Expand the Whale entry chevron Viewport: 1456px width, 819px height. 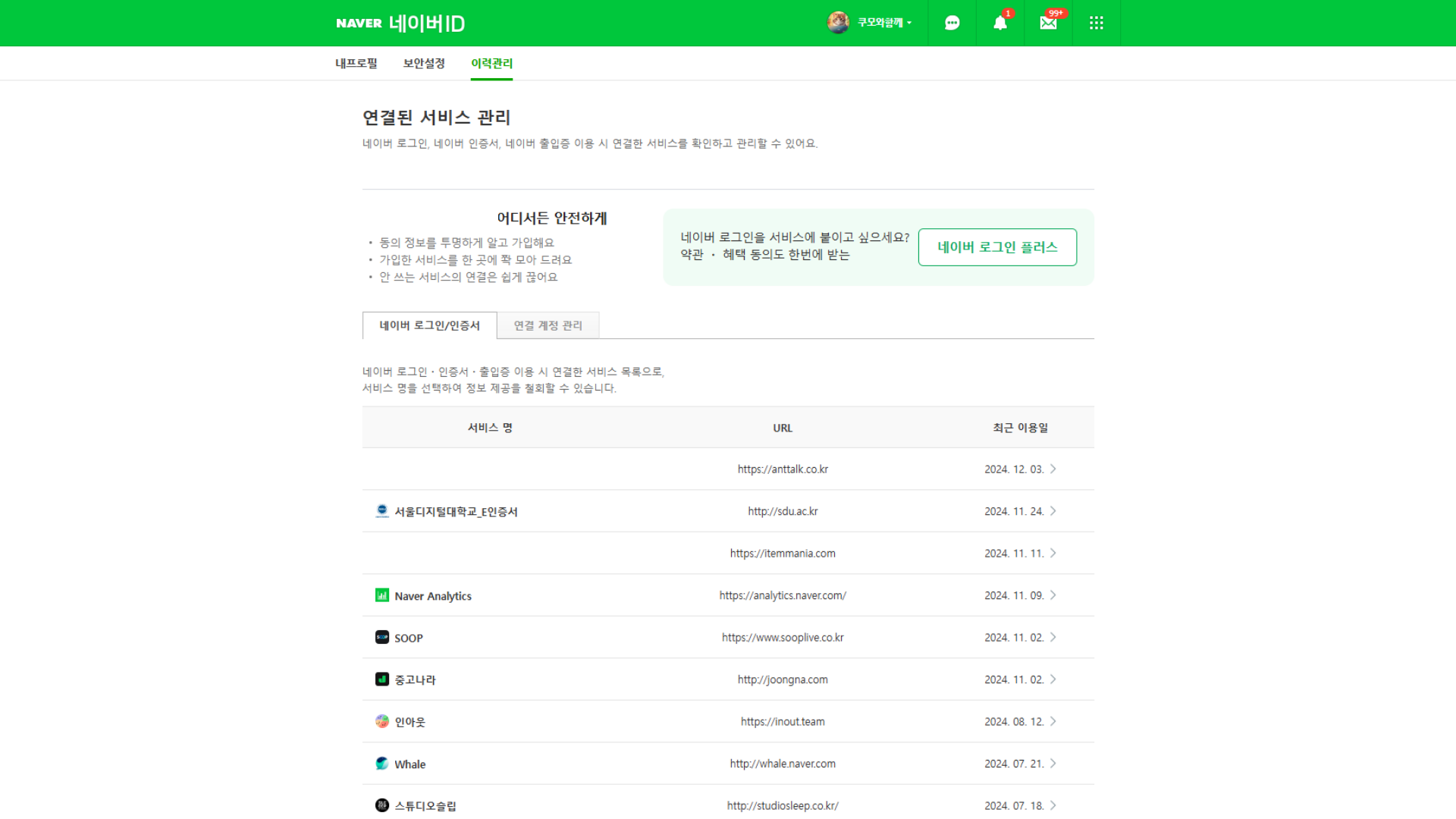tap(1053, 764)
